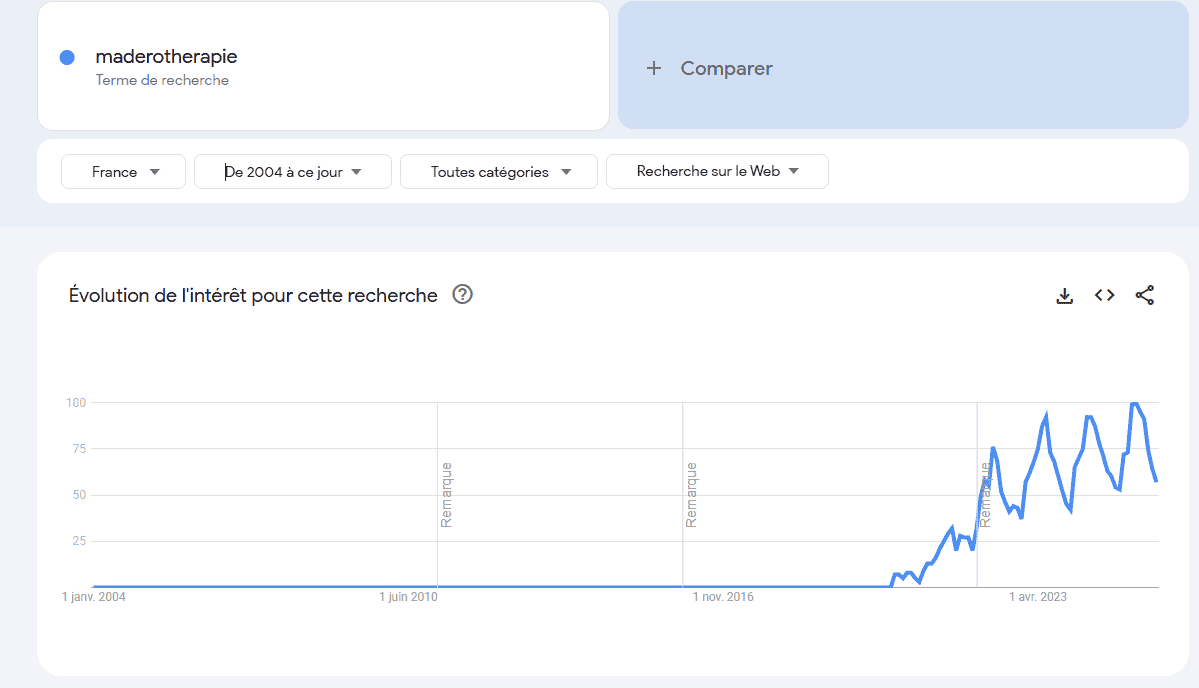Download the interest chart data

(x=1064, y=295)
